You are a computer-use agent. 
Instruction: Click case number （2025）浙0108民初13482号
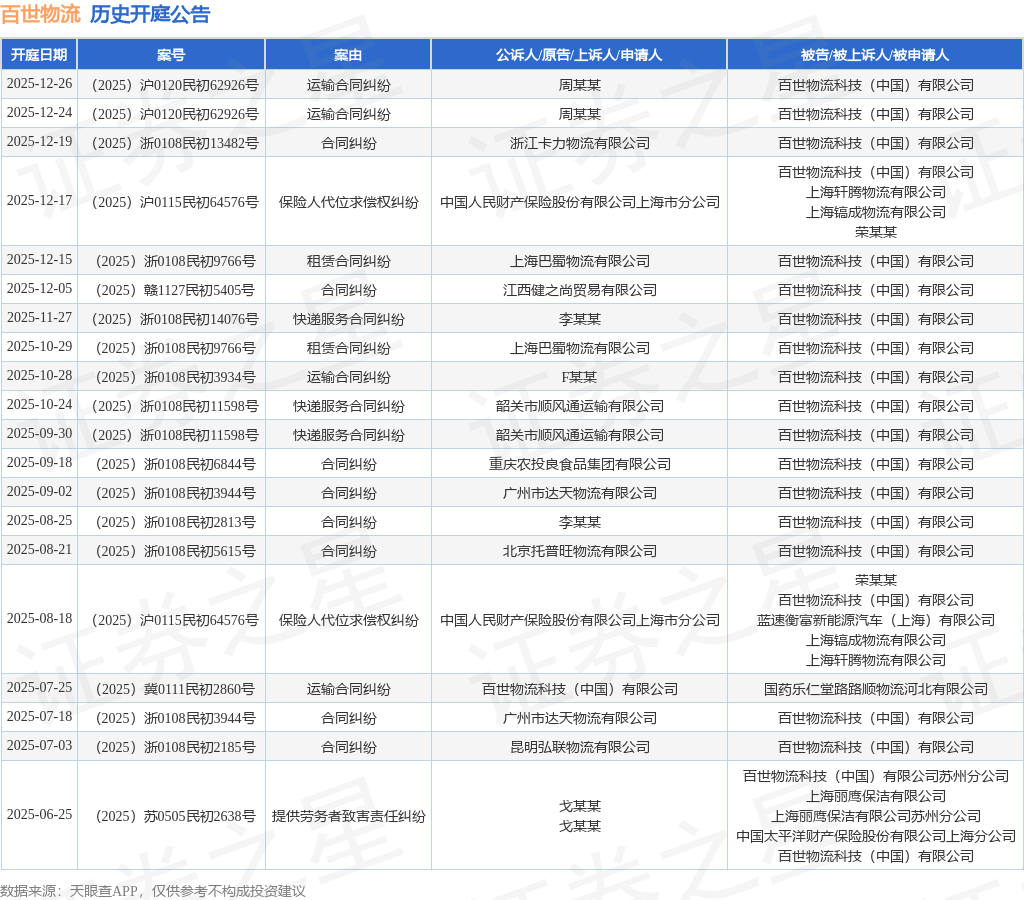click(x=171, y=143)
